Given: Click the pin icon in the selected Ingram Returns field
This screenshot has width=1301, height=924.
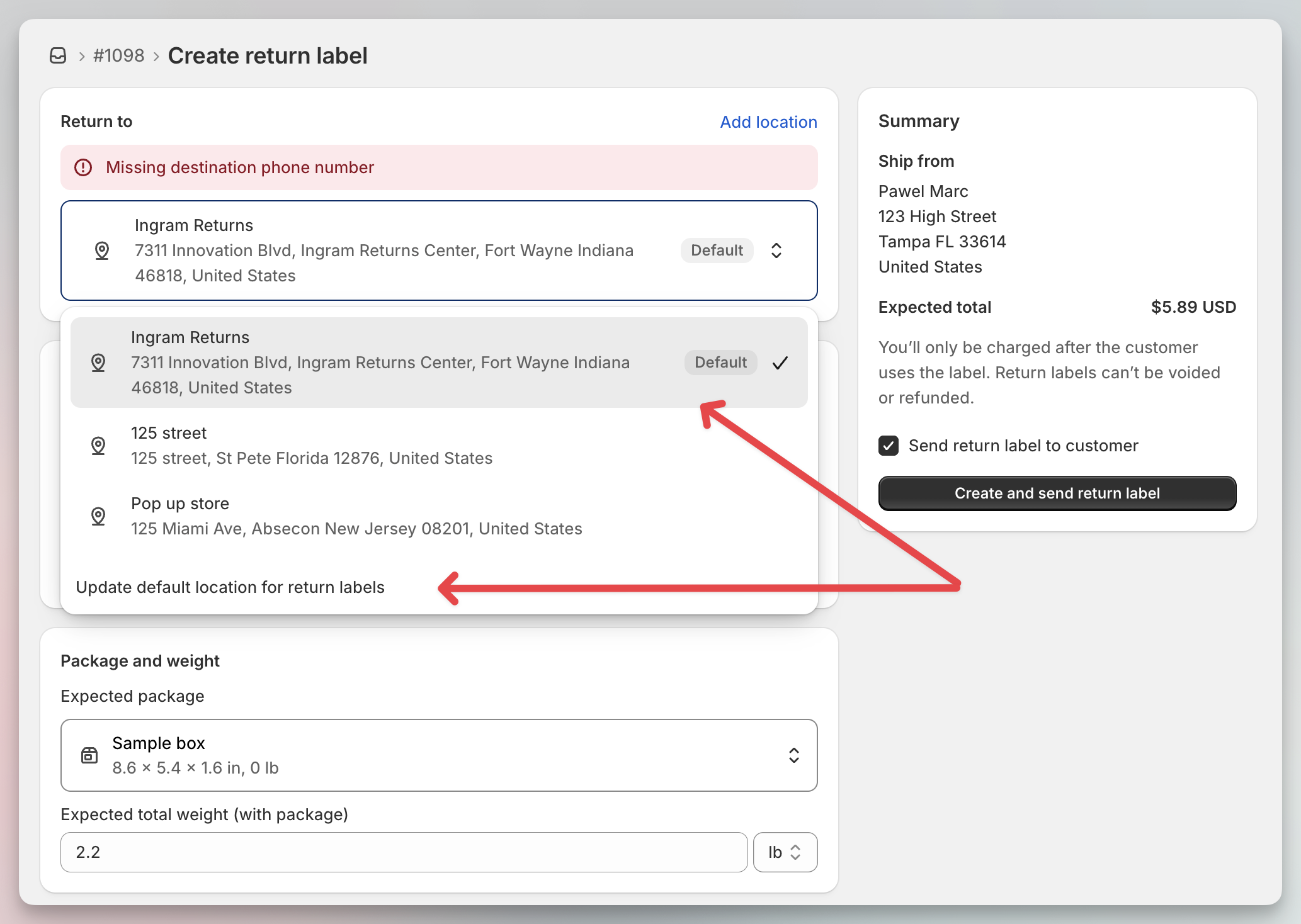Looking at the screenshot, I should pos(102,251).
